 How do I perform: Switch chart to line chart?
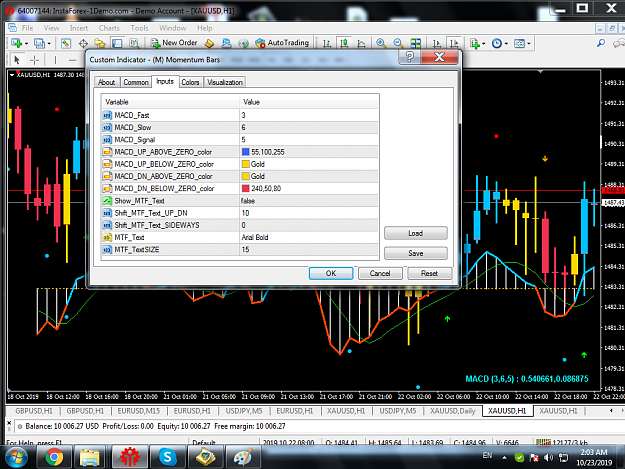click(x=361, y=43)
